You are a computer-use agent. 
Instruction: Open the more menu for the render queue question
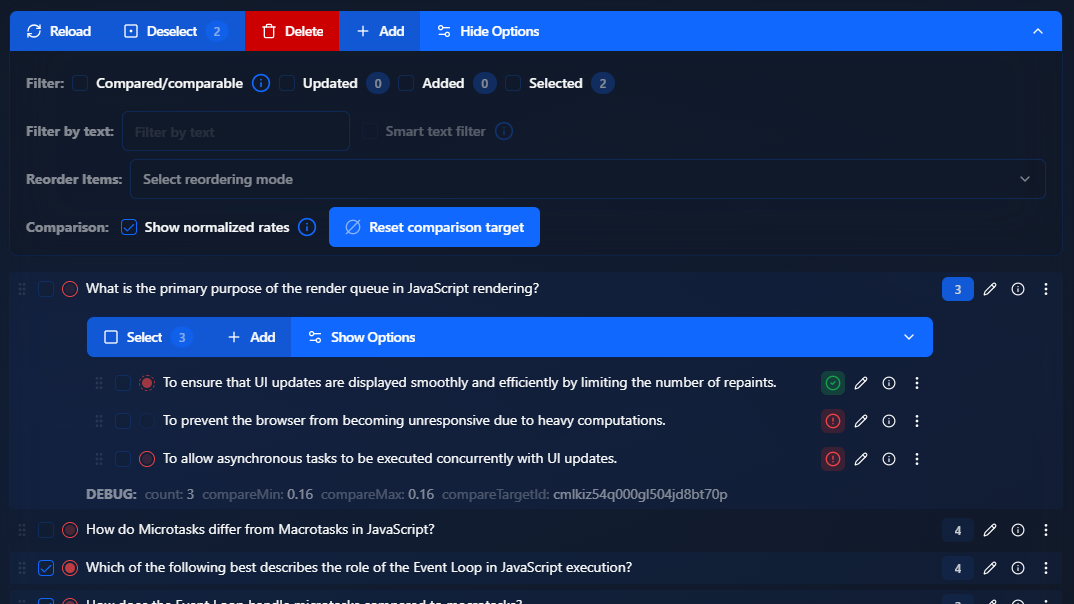pos(1046,289)
